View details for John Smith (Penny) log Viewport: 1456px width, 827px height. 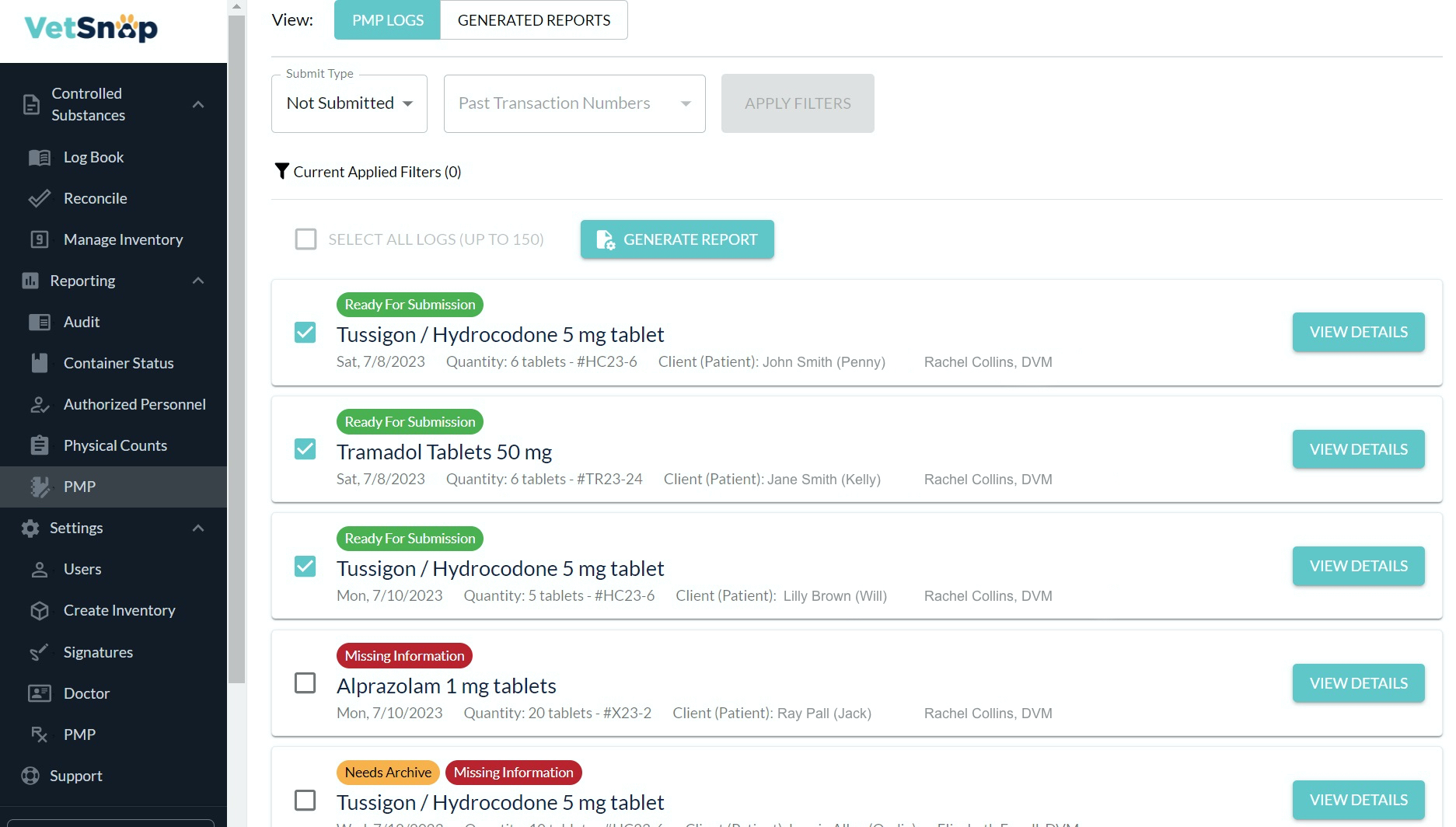pos(1358,333)
